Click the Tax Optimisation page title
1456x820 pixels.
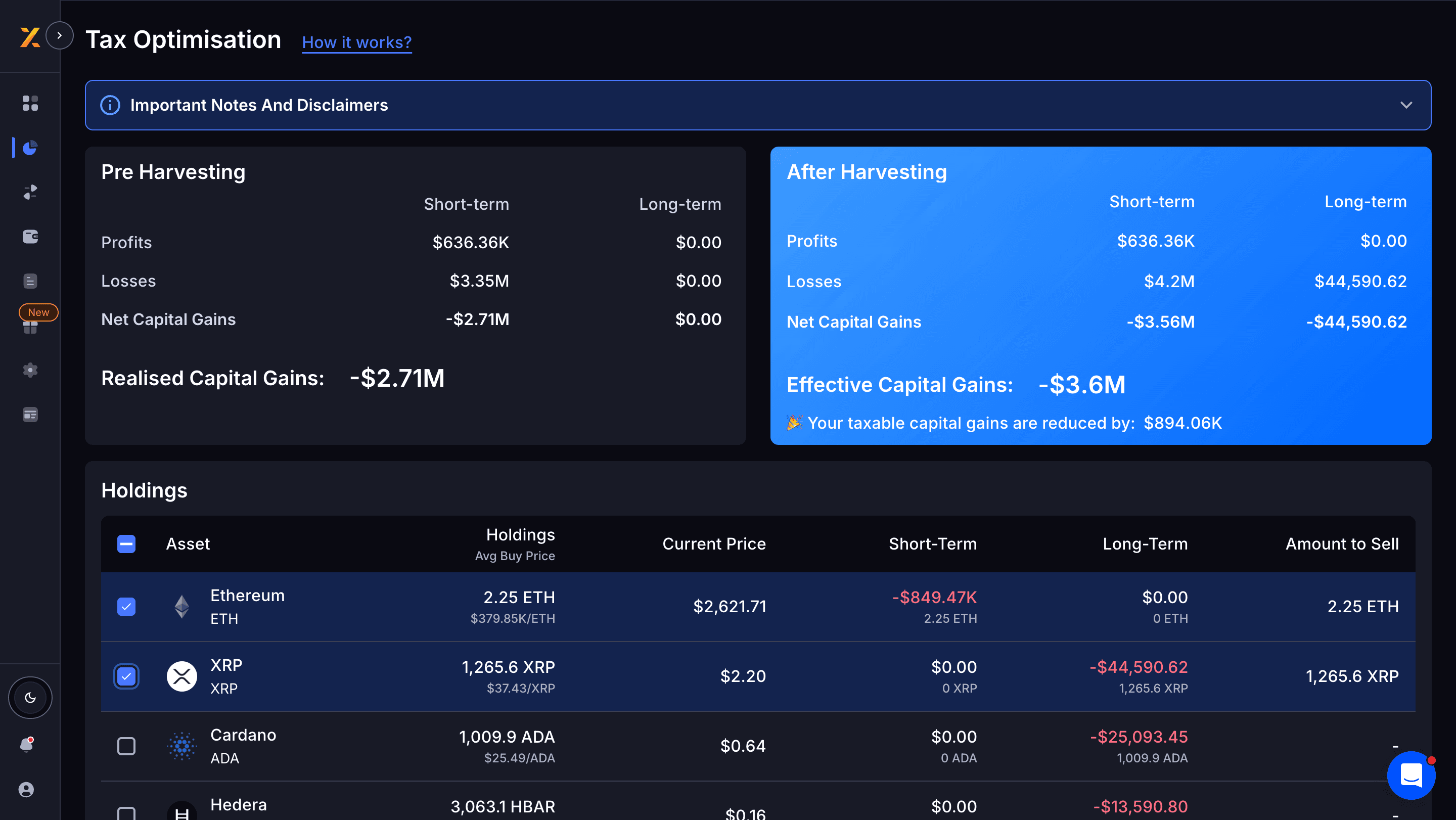[x=183, y=40]
